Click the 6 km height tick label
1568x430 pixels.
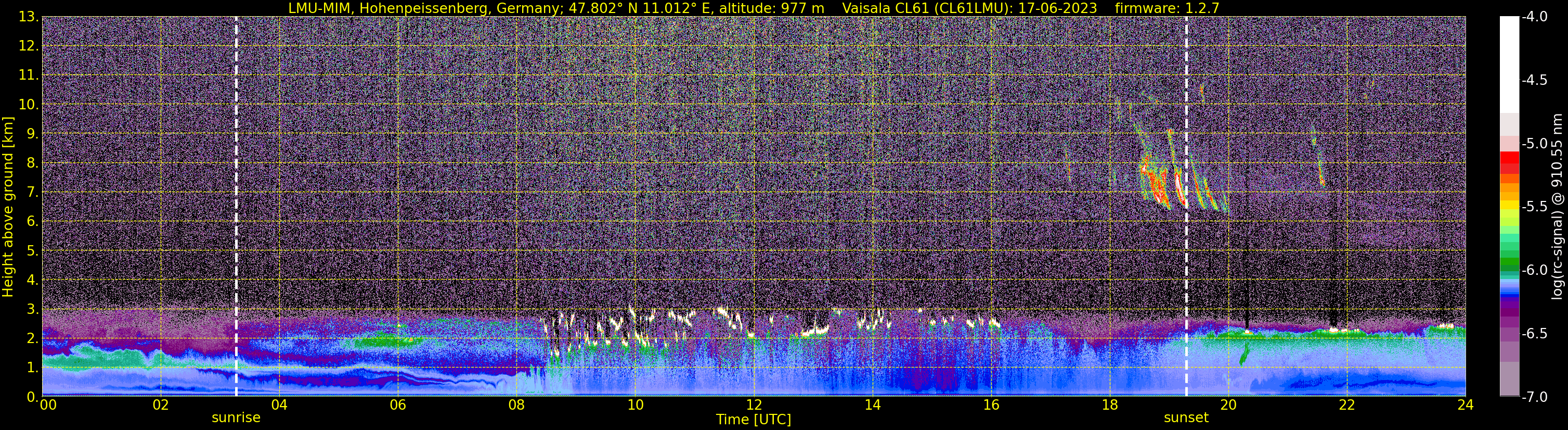coord(33,221)
